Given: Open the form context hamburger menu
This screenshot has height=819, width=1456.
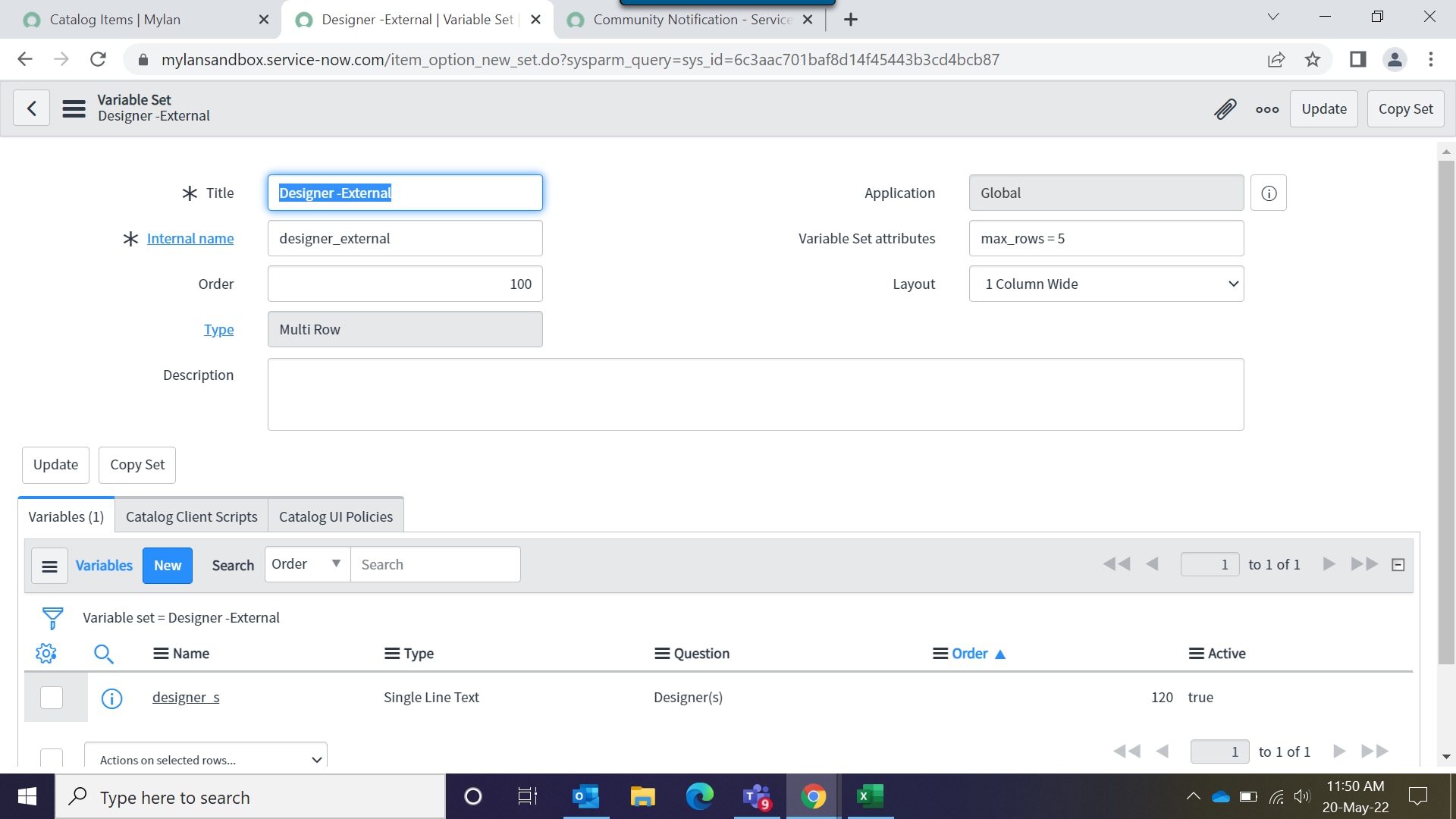Looking at the screenshot, I should click(x=74, y=108).
